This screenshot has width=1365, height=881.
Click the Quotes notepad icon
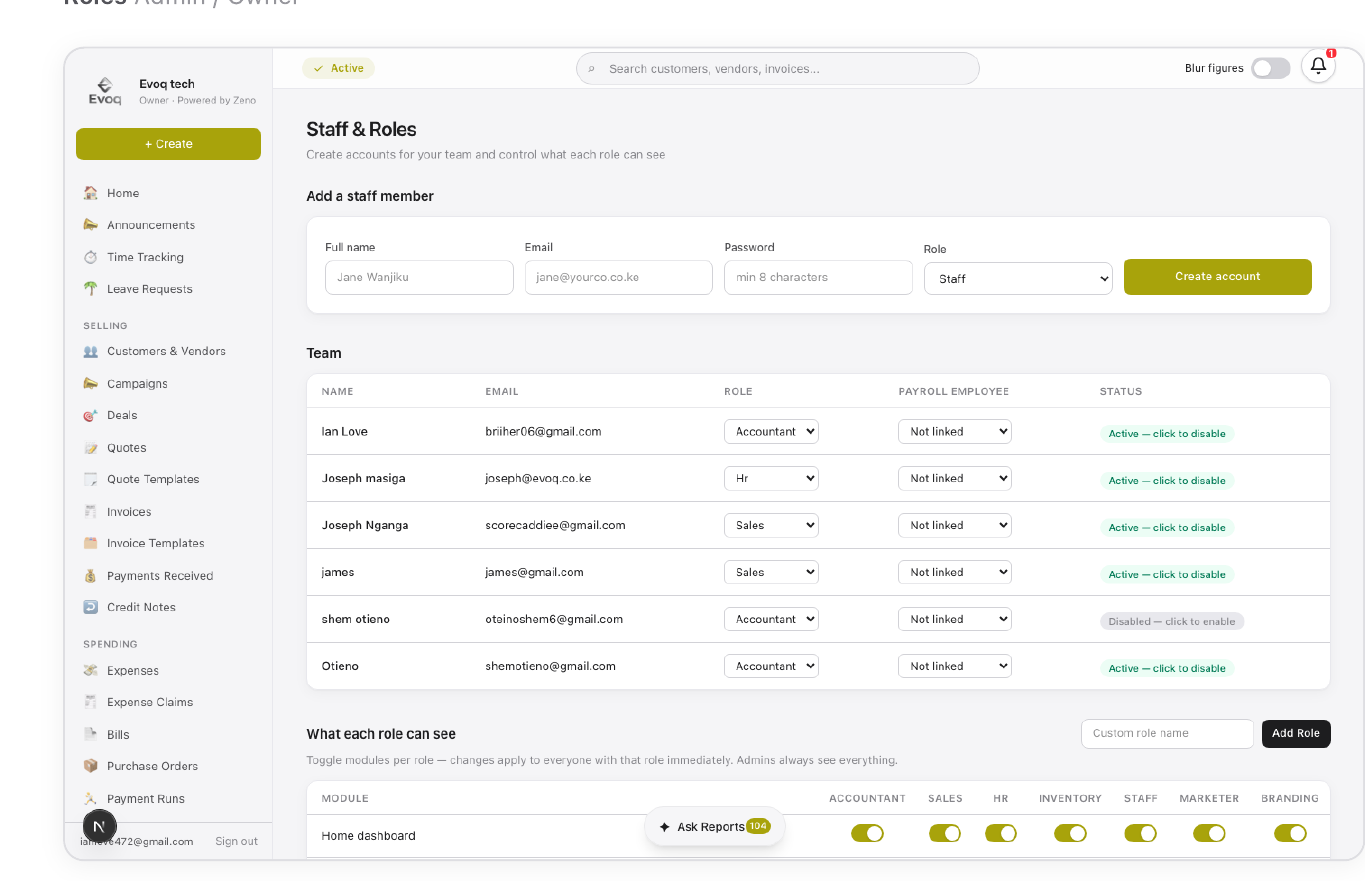click(91, 448)
